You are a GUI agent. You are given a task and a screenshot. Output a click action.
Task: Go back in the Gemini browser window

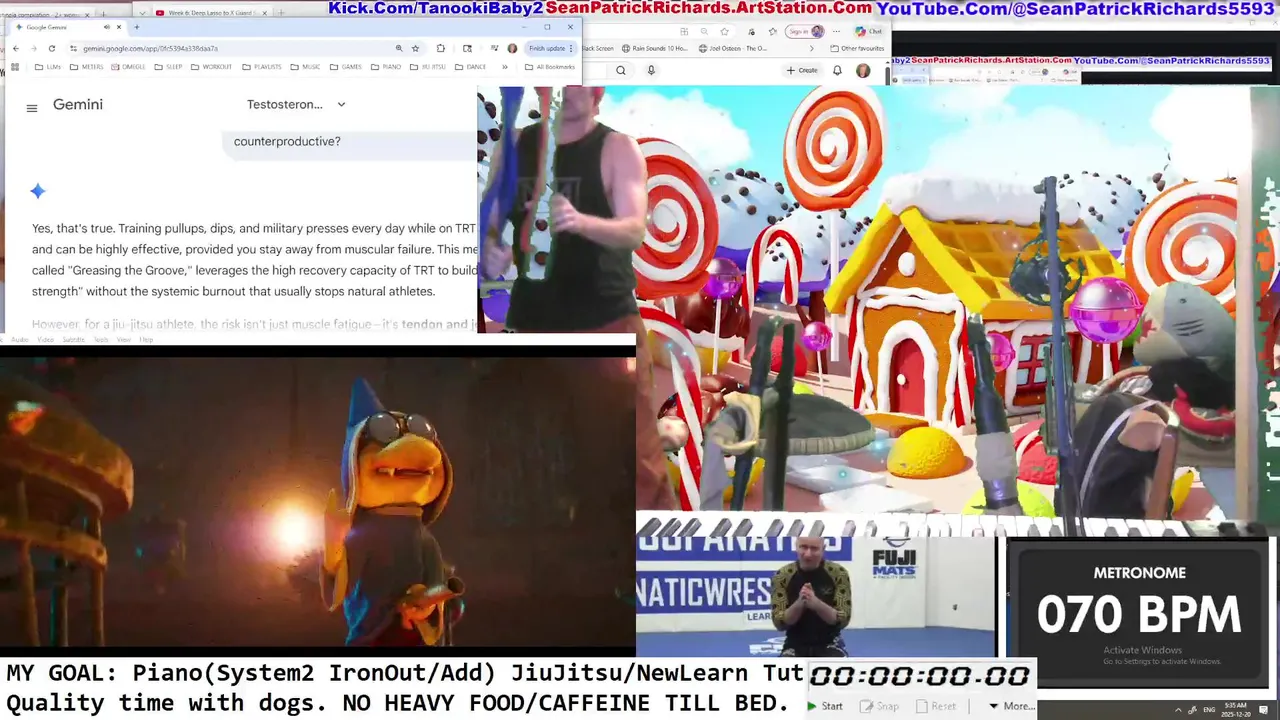click(16, 48)
